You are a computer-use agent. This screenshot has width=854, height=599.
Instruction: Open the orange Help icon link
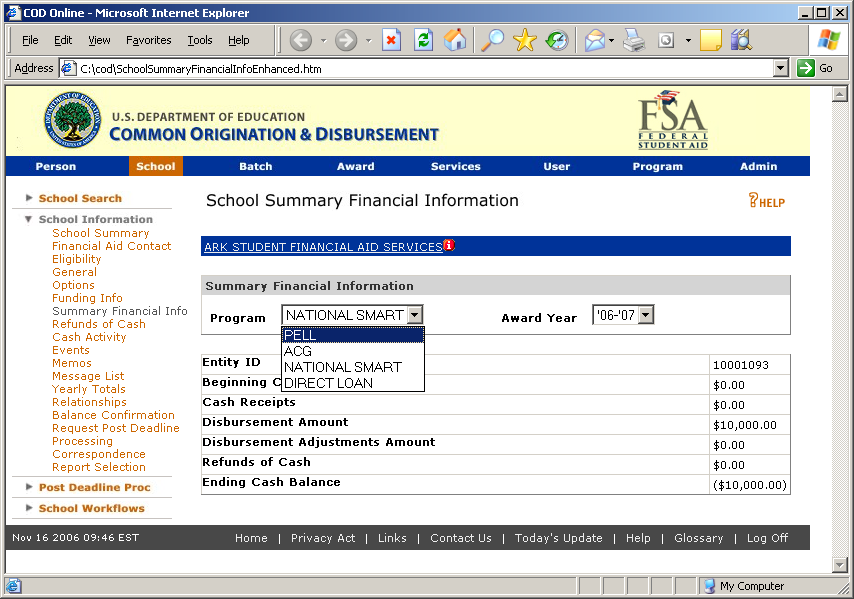coord(766,201)
